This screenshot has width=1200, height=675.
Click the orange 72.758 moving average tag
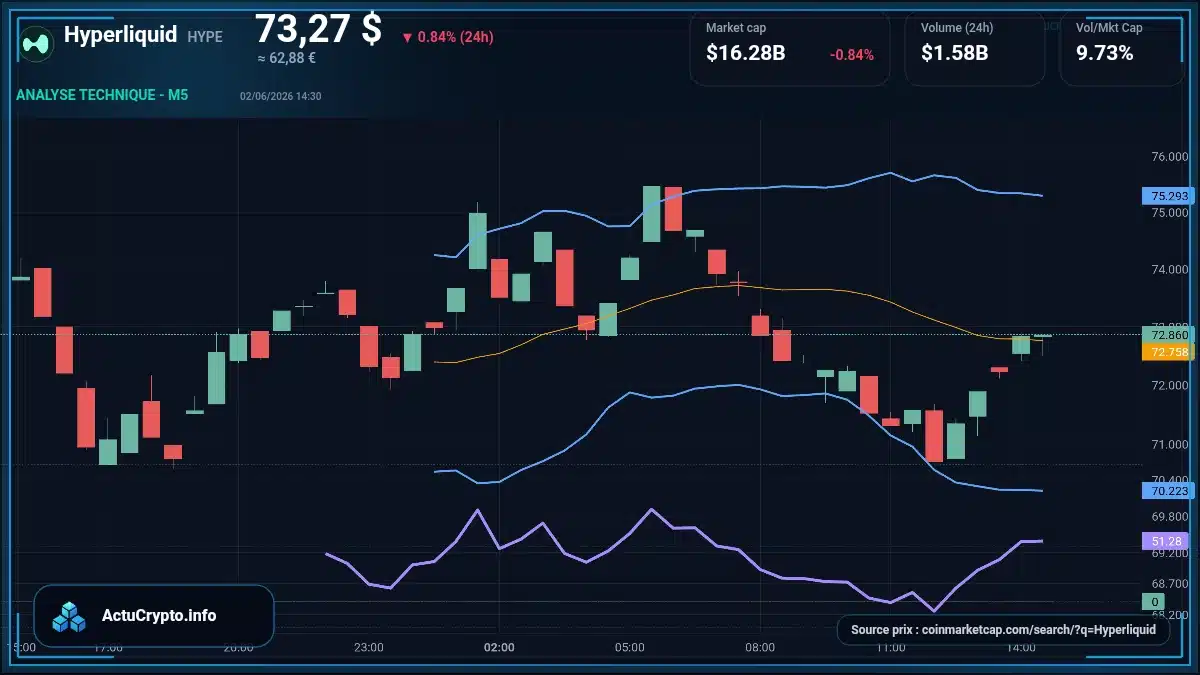click(x=1169, y=352)
